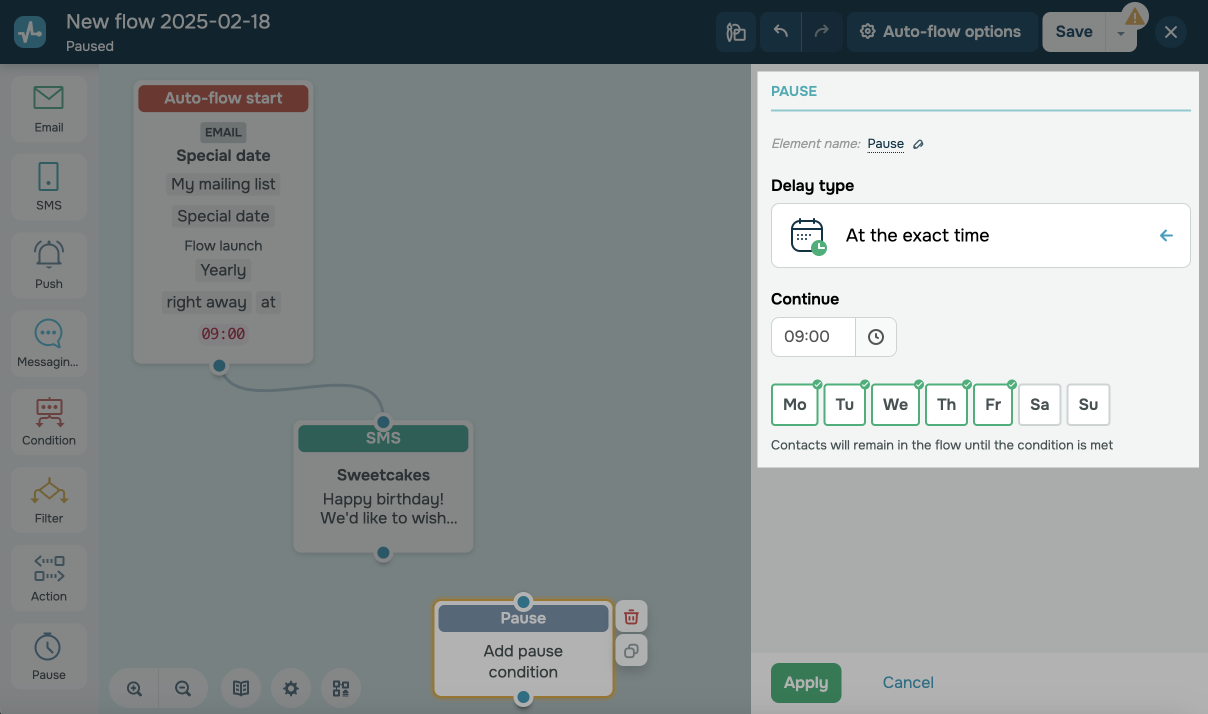Open the guide book icon
Image resolution: width=1208 pixels, height=714 pixels.
pyautogui.click(x=241, y=688)
